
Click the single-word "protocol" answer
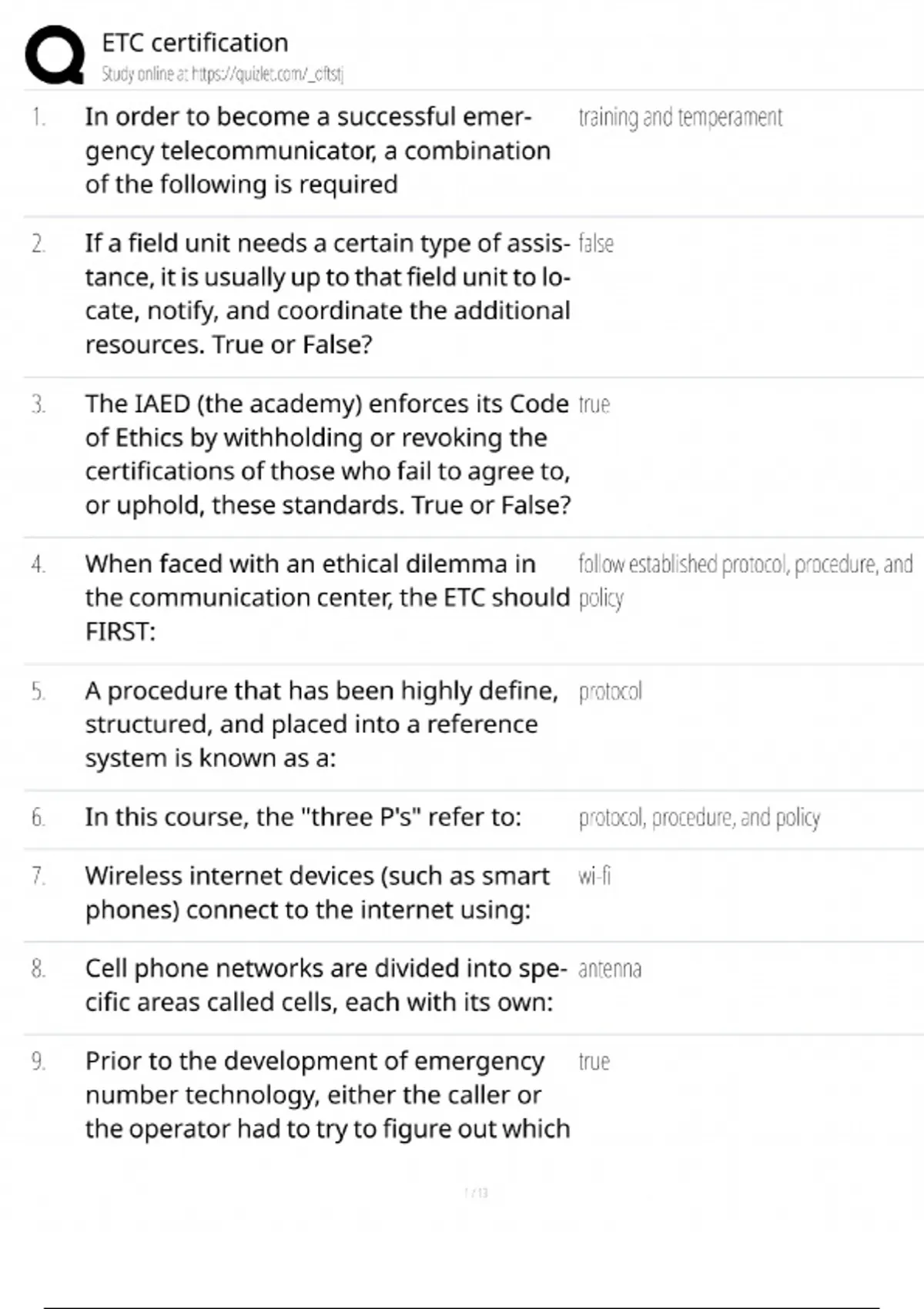(610, 691)
